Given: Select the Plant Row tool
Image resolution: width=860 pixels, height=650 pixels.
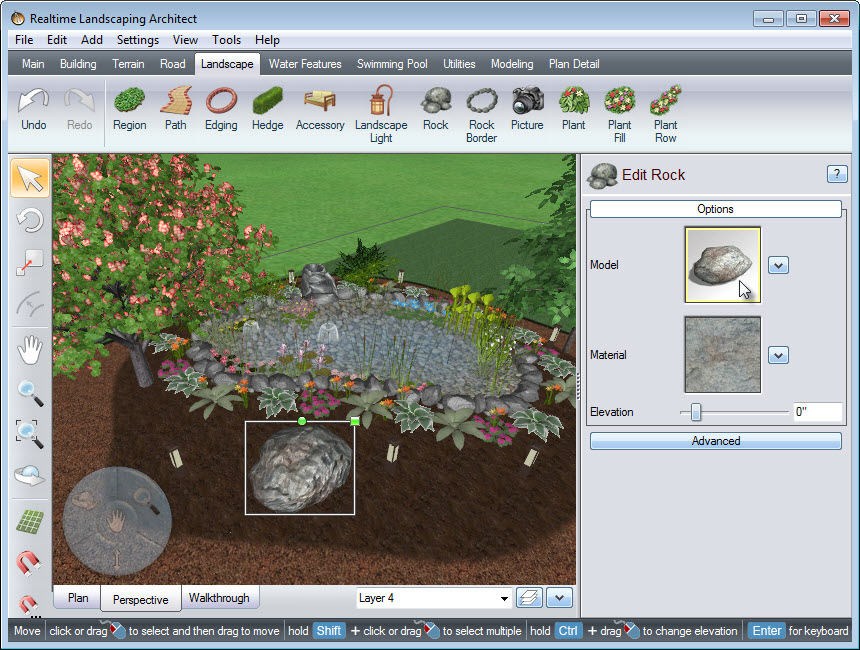Looking at the screenshot, I should click(665, 115).
